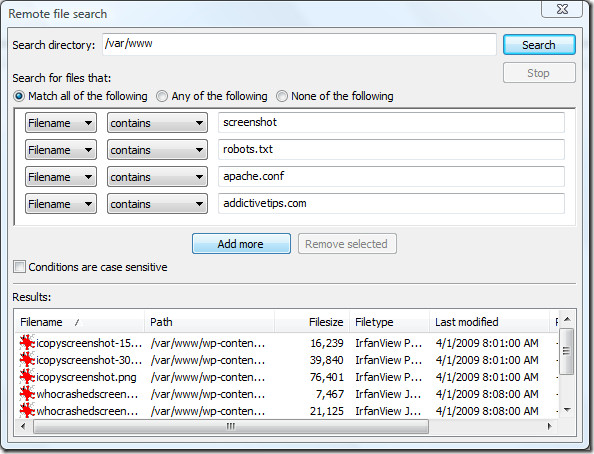
Task: Click the 7,467 byte whocrashedscreen file icon
Action: point(27,394)
